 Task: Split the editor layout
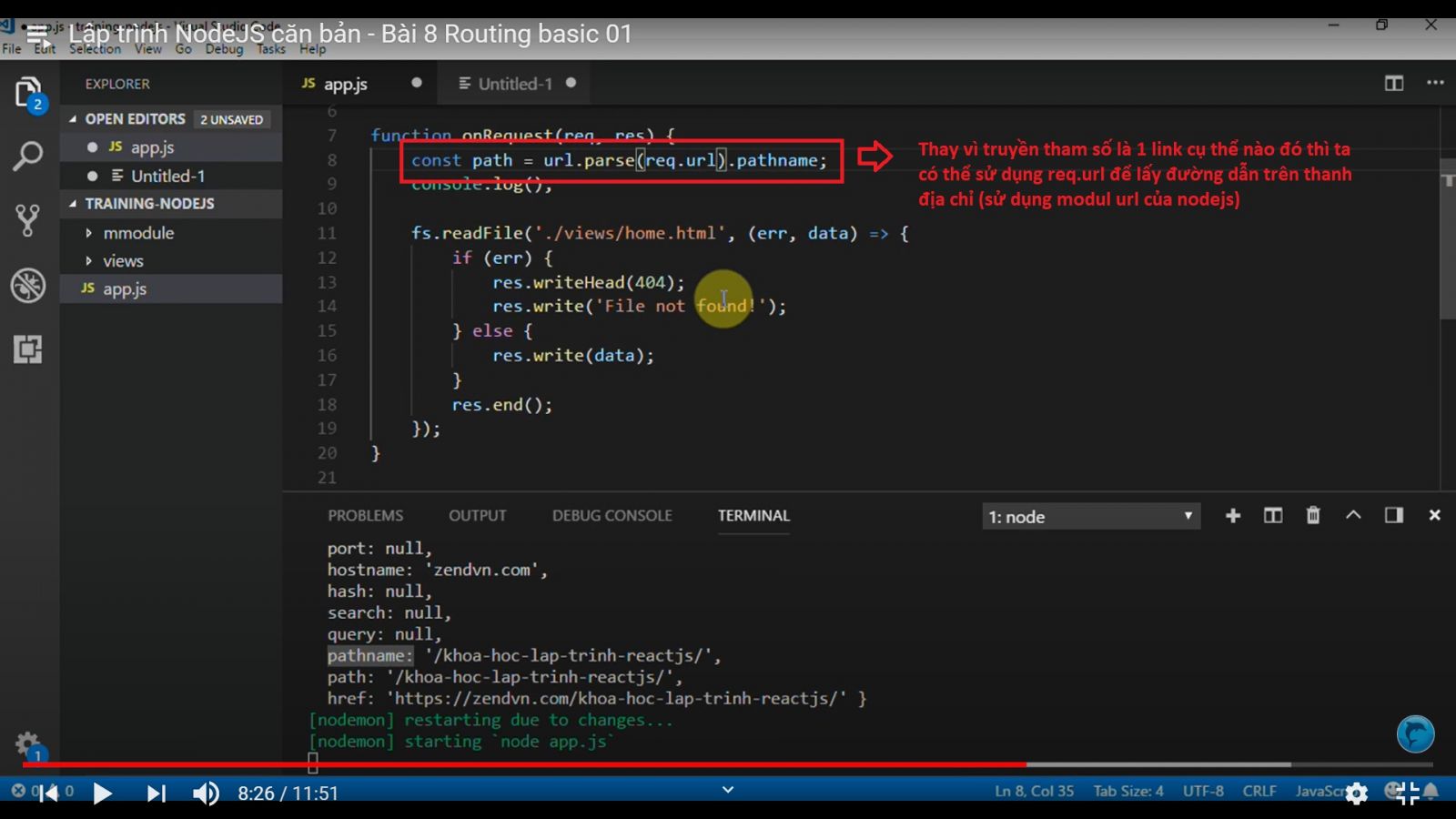[1394, 83]
